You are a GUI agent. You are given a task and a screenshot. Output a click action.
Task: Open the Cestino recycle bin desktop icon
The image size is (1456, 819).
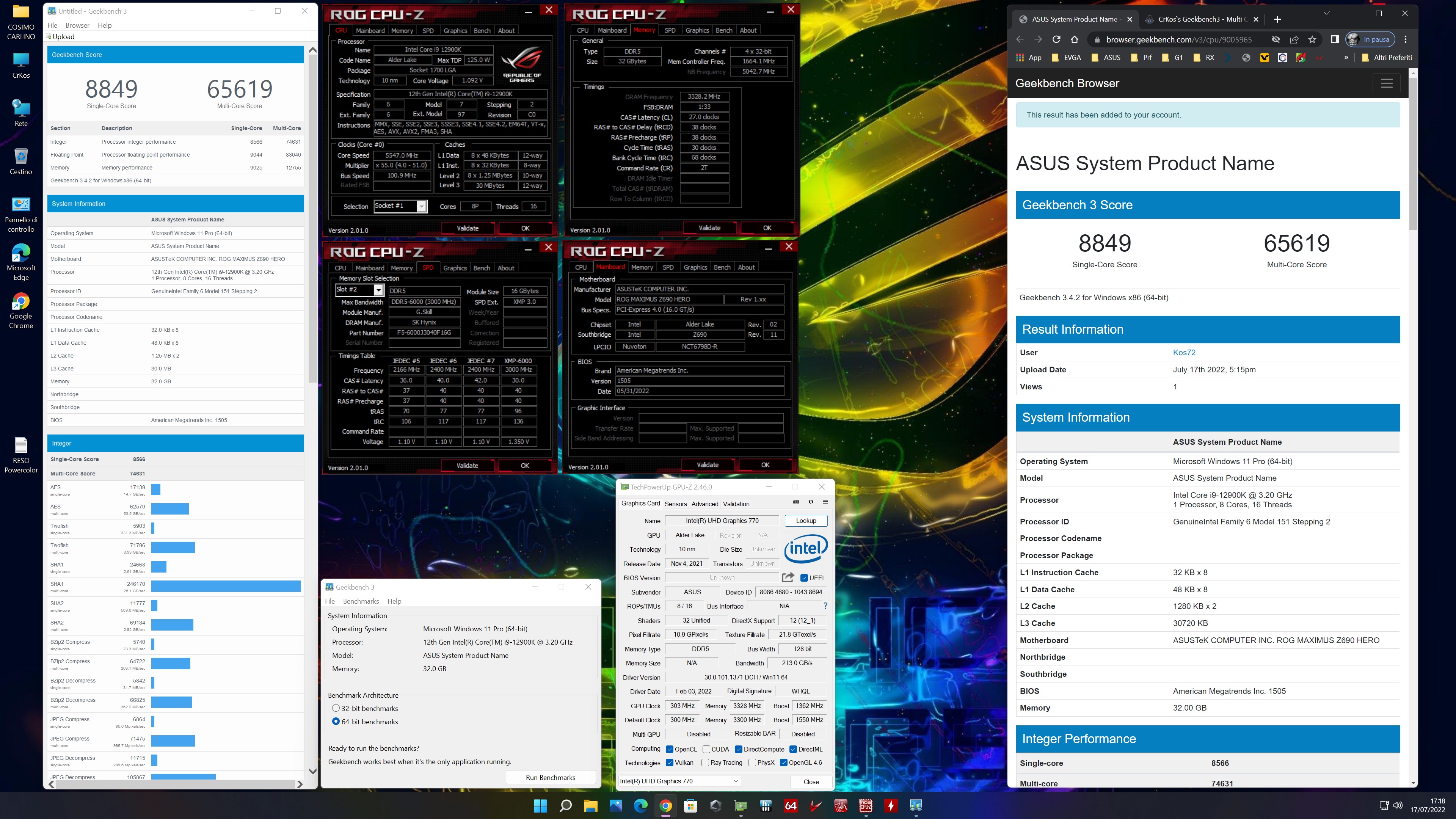(x=21, y=162)
